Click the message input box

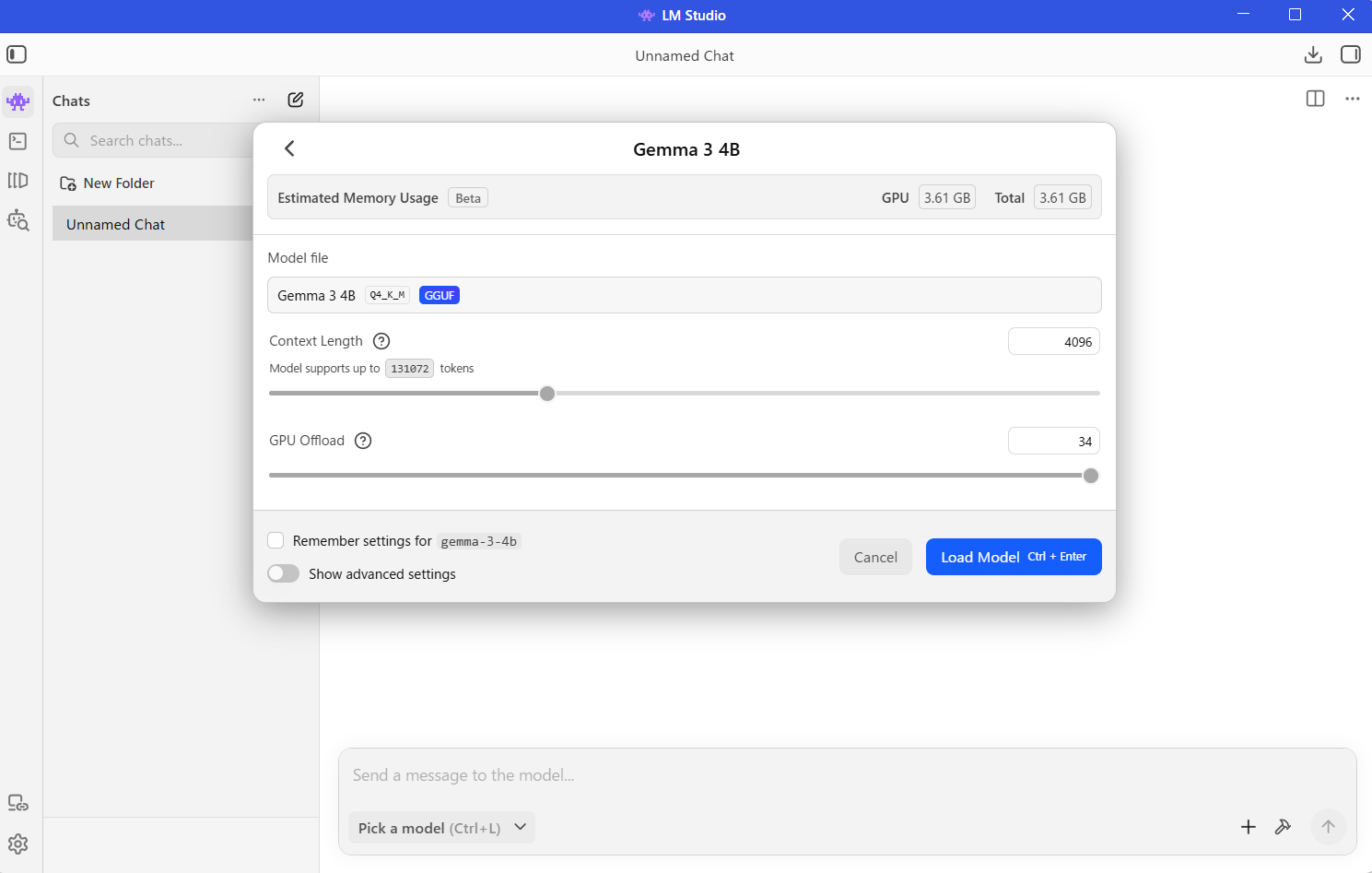pyautogui.click(x=848, y=775)
